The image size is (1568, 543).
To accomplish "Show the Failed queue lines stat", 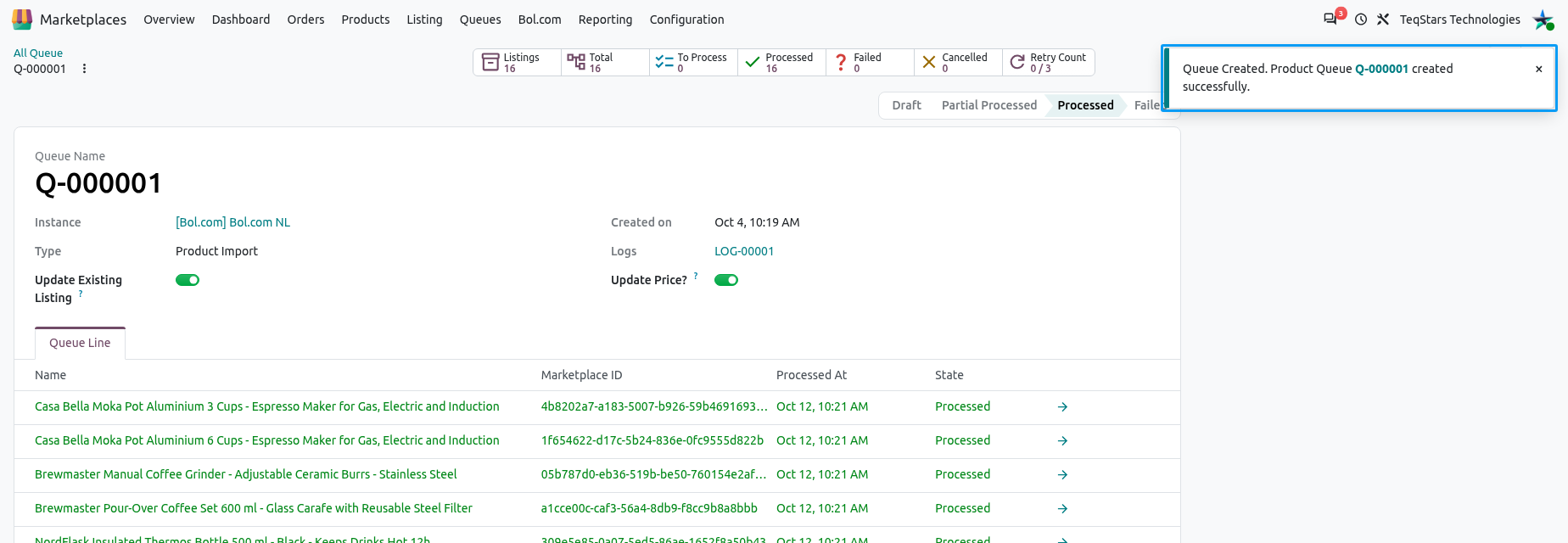I will (871, 63).
